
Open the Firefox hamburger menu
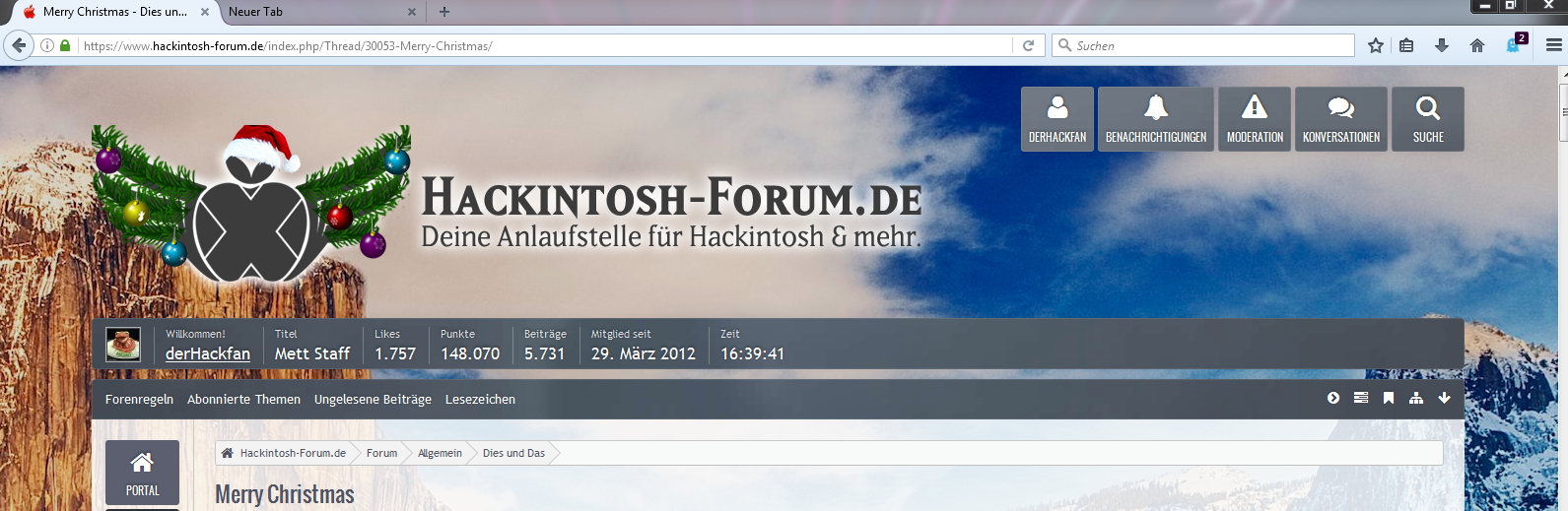point(1553,45)
